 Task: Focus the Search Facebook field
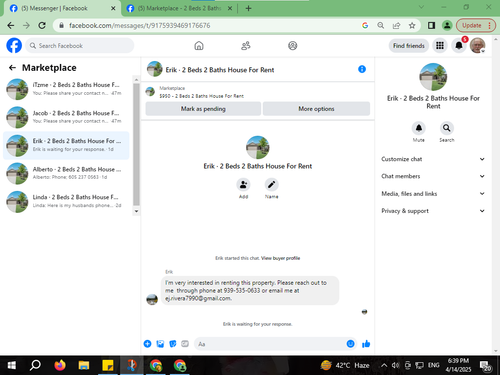click(80, 46)
